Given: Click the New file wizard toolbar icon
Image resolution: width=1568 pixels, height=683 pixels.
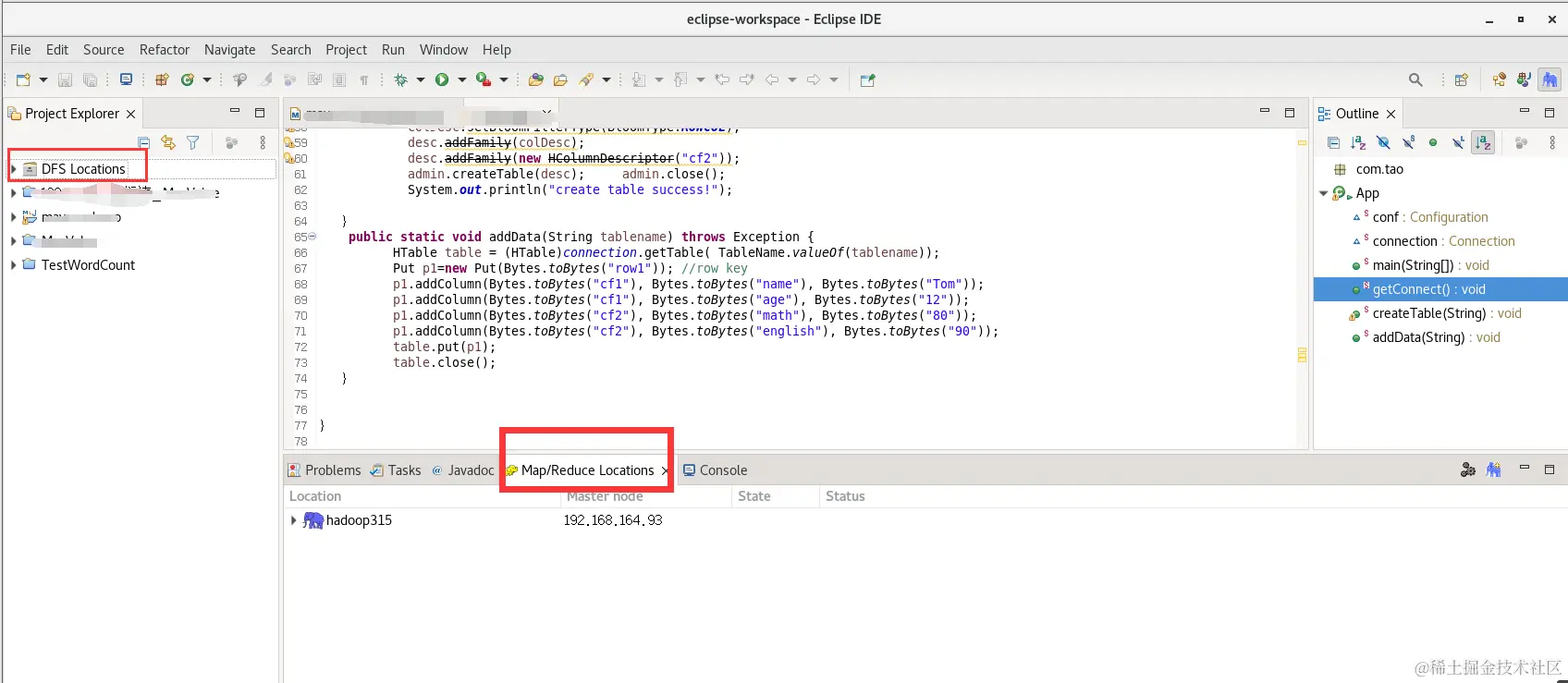Looking at the screenshot, I should click(x=23, y=80).
